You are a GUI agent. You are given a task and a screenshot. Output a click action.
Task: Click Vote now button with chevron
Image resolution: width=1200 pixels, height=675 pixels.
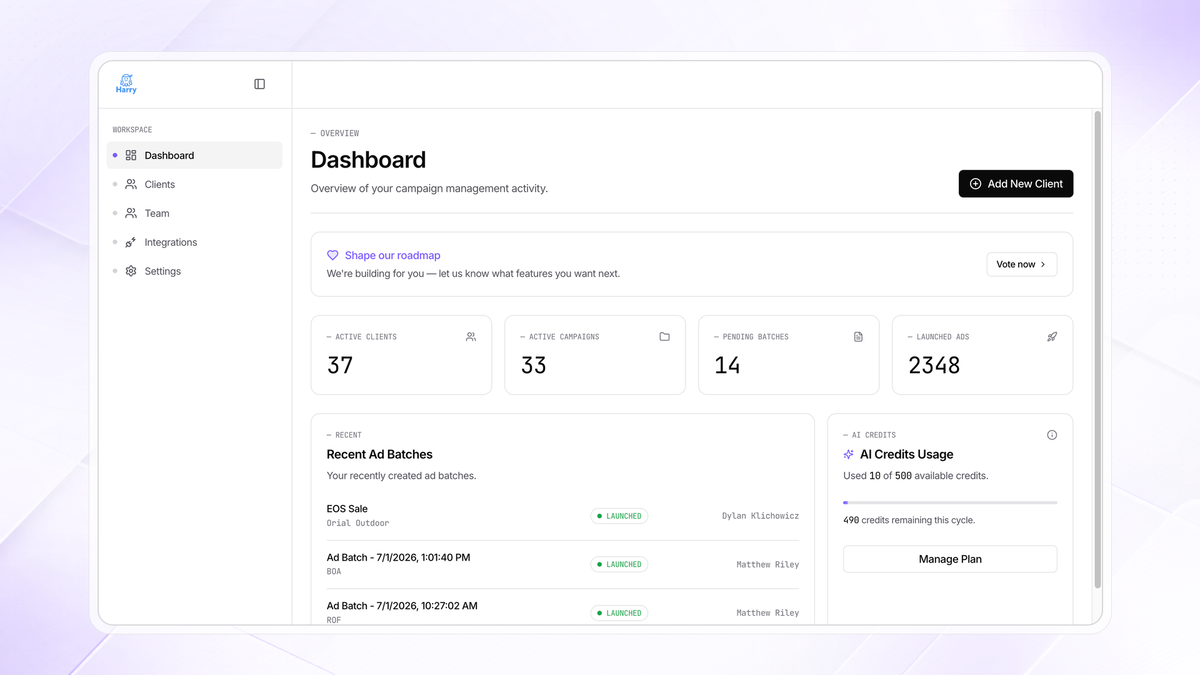pyautogui.click(x=1022, y=264)
